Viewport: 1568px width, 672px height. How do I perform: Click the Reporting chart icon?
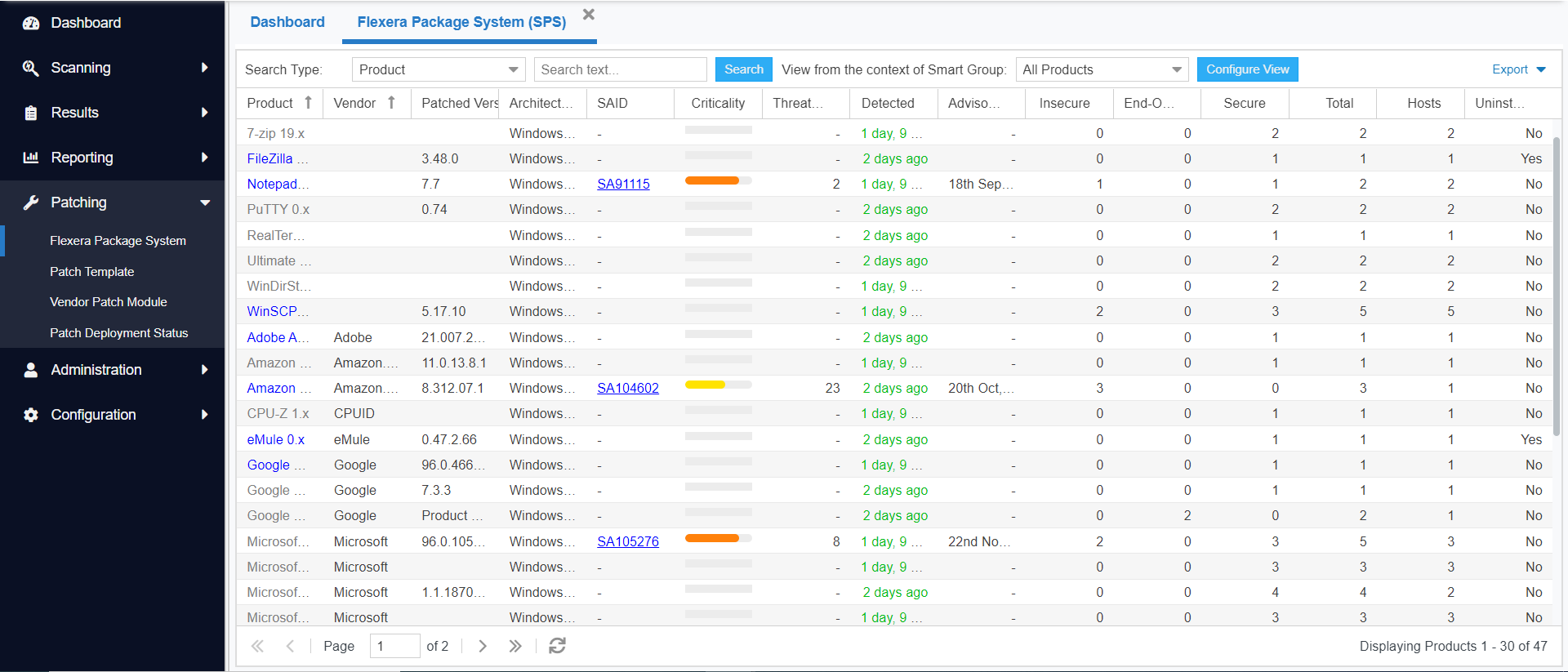[31, 158]
